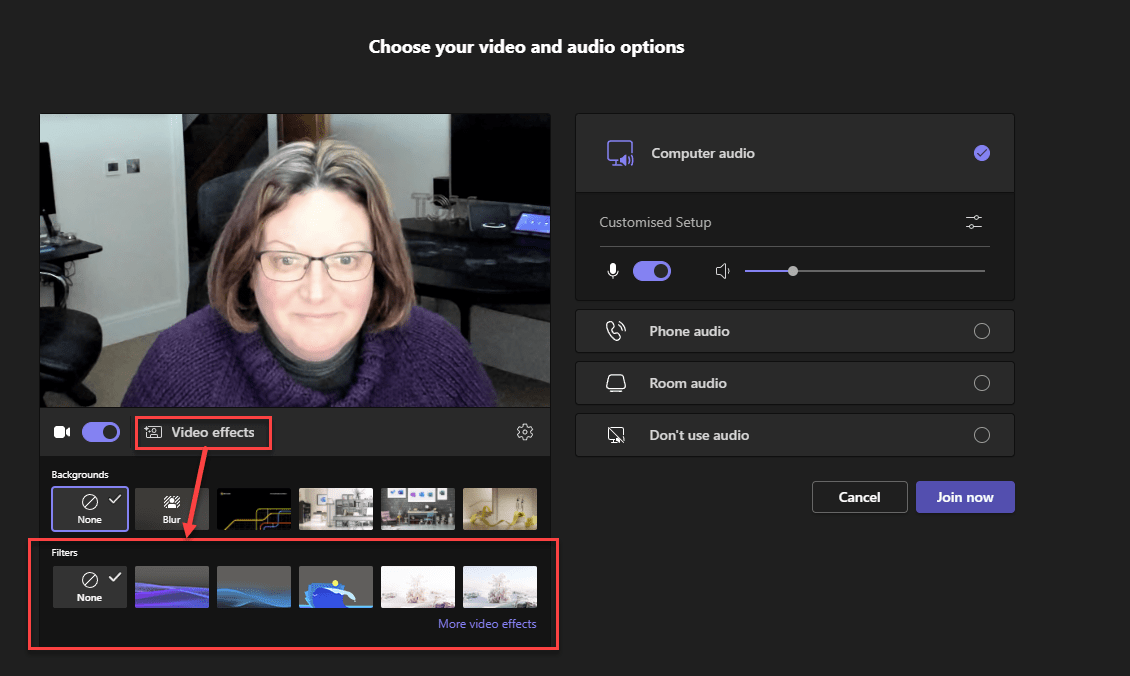Screen dimensions: 1130x676
Task: Click the microphone icon
Action: tap(613, 271)
